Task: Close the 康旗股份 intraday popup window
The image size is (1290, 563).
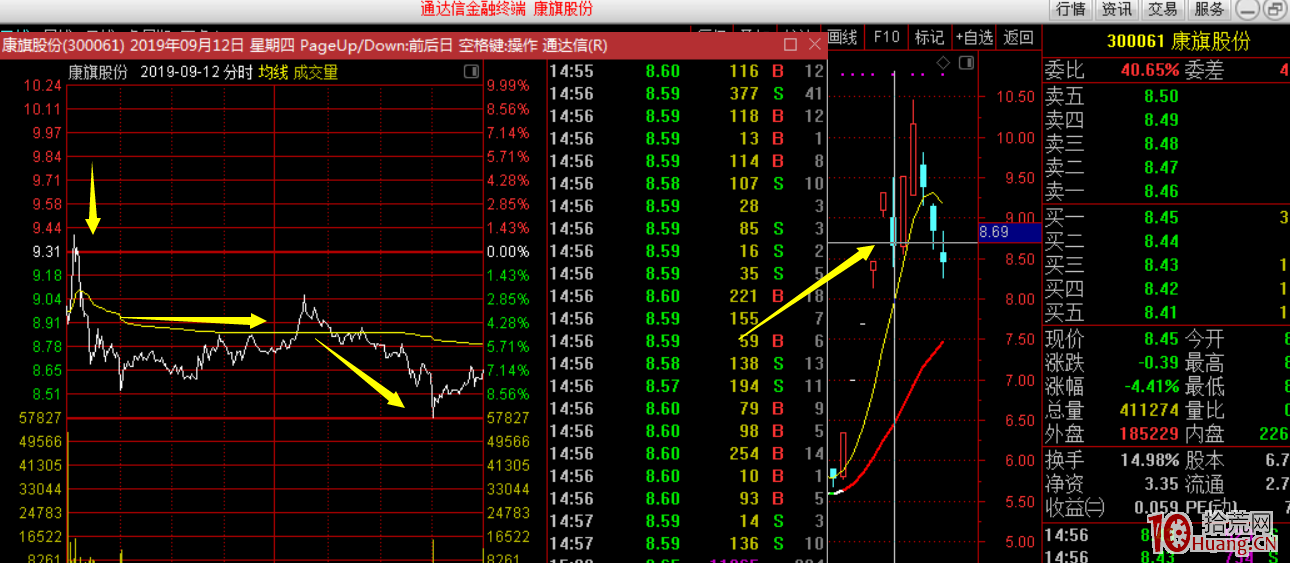Action: click(x=814, y=45)
